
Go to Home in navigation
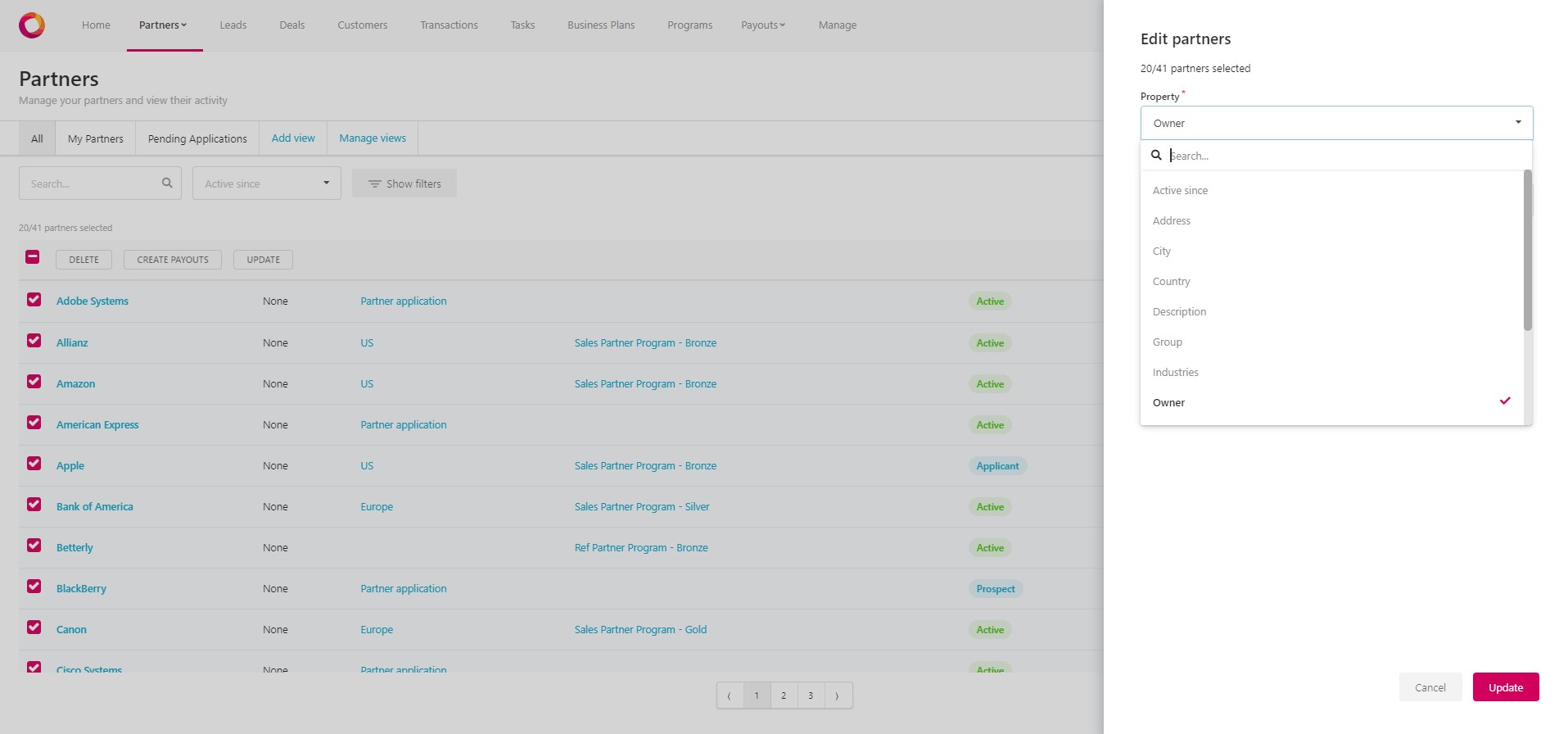point(96,25)
